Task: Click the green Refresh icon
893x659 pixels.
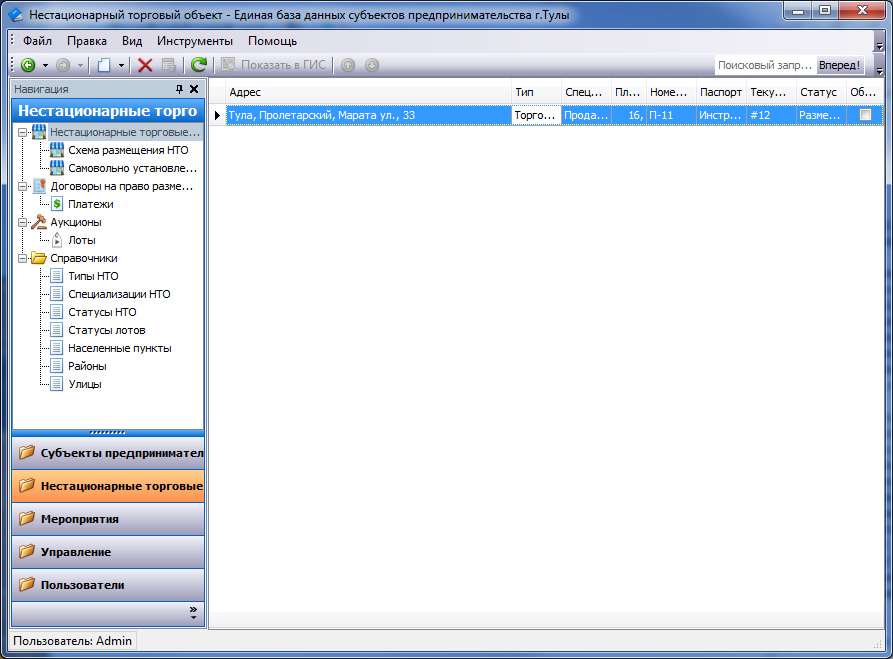Action: pyautogui.click(x=199, y=65)
